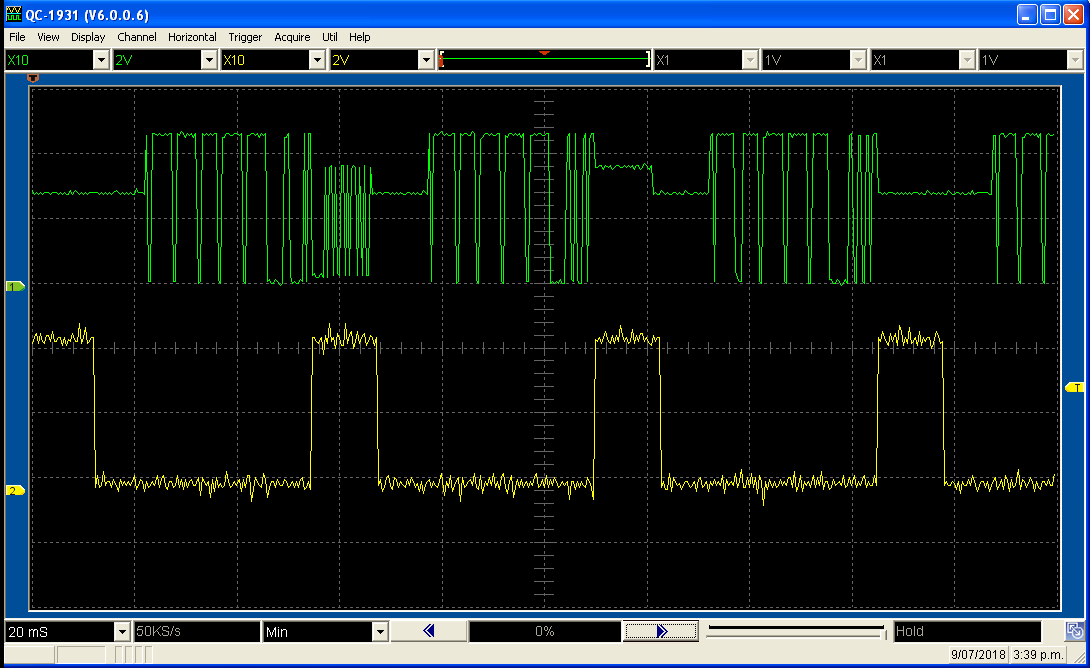Open the Acquire menu
This screenshot has height=668, width=1090.
tap(292, 37)
